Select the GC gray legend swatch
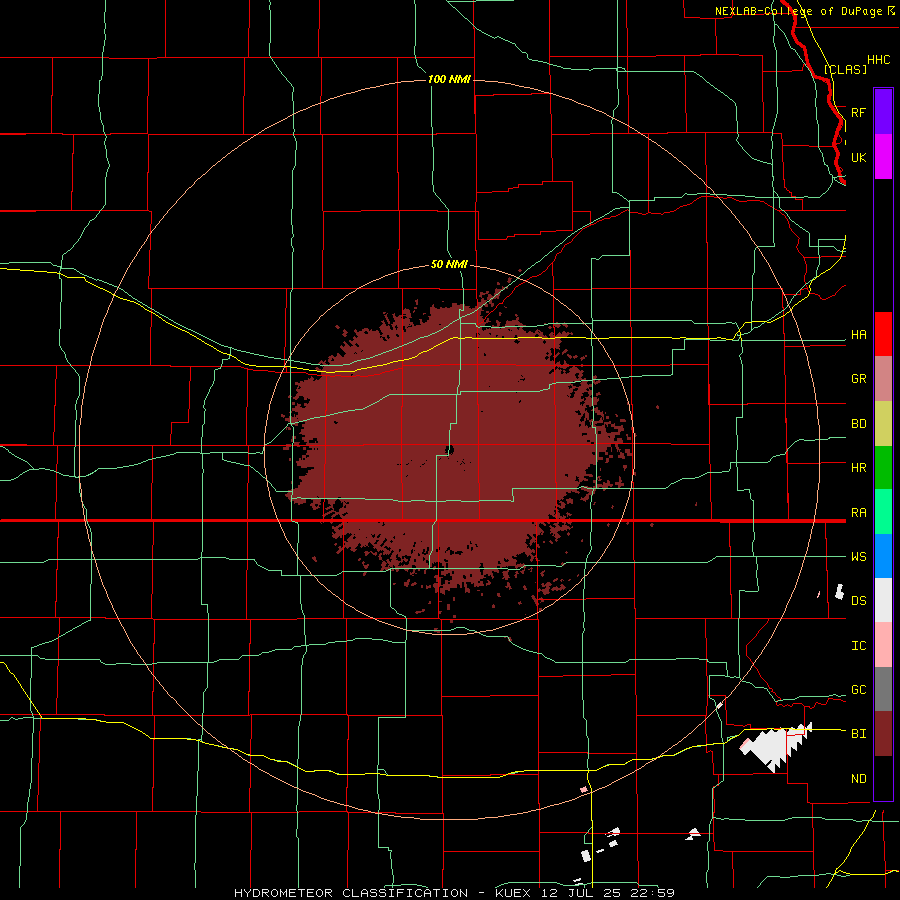The width and height of the screenshot is (900, 900). tap(883, 689)
